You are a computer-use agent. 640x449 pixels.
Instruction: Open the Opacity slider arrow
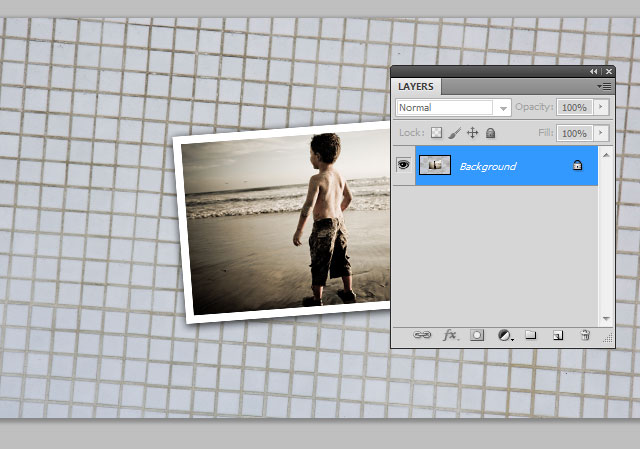(601, 107)
